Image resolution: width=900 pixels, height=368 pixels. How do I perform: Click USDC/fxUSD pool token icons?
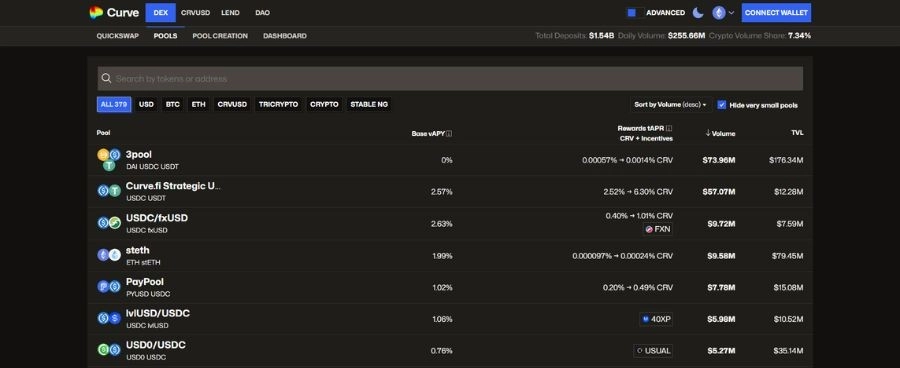pyautogui.click(x=109, y=223)
